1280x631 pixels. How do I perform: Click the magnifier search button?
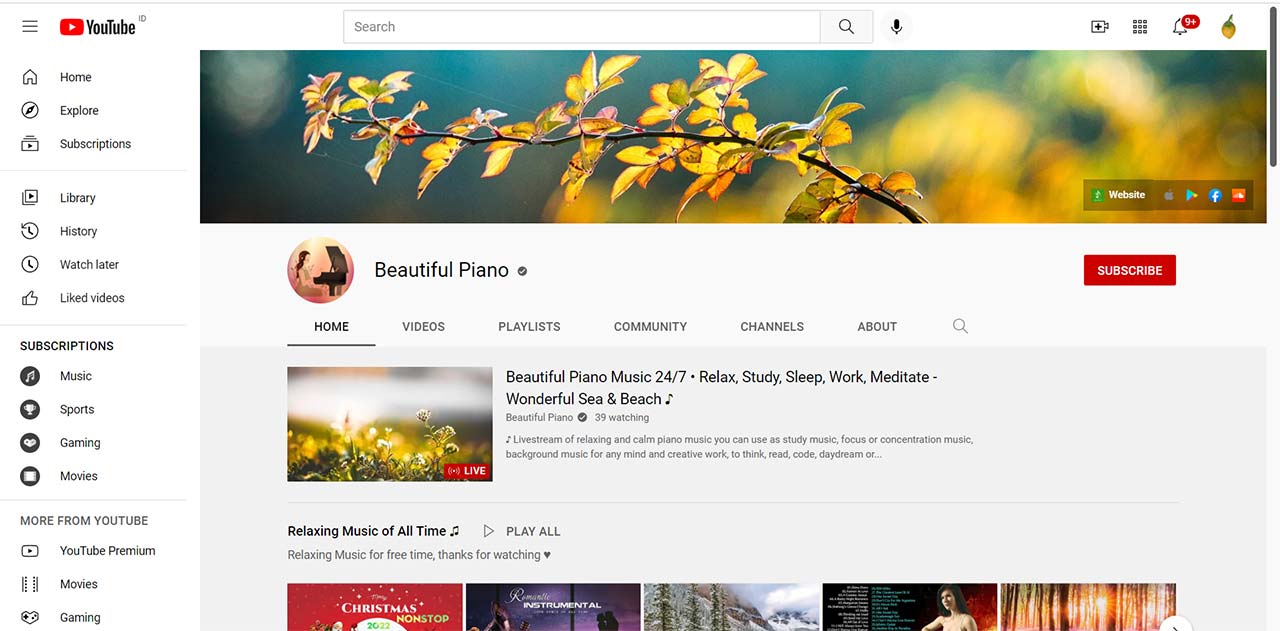tap(846, 27)
